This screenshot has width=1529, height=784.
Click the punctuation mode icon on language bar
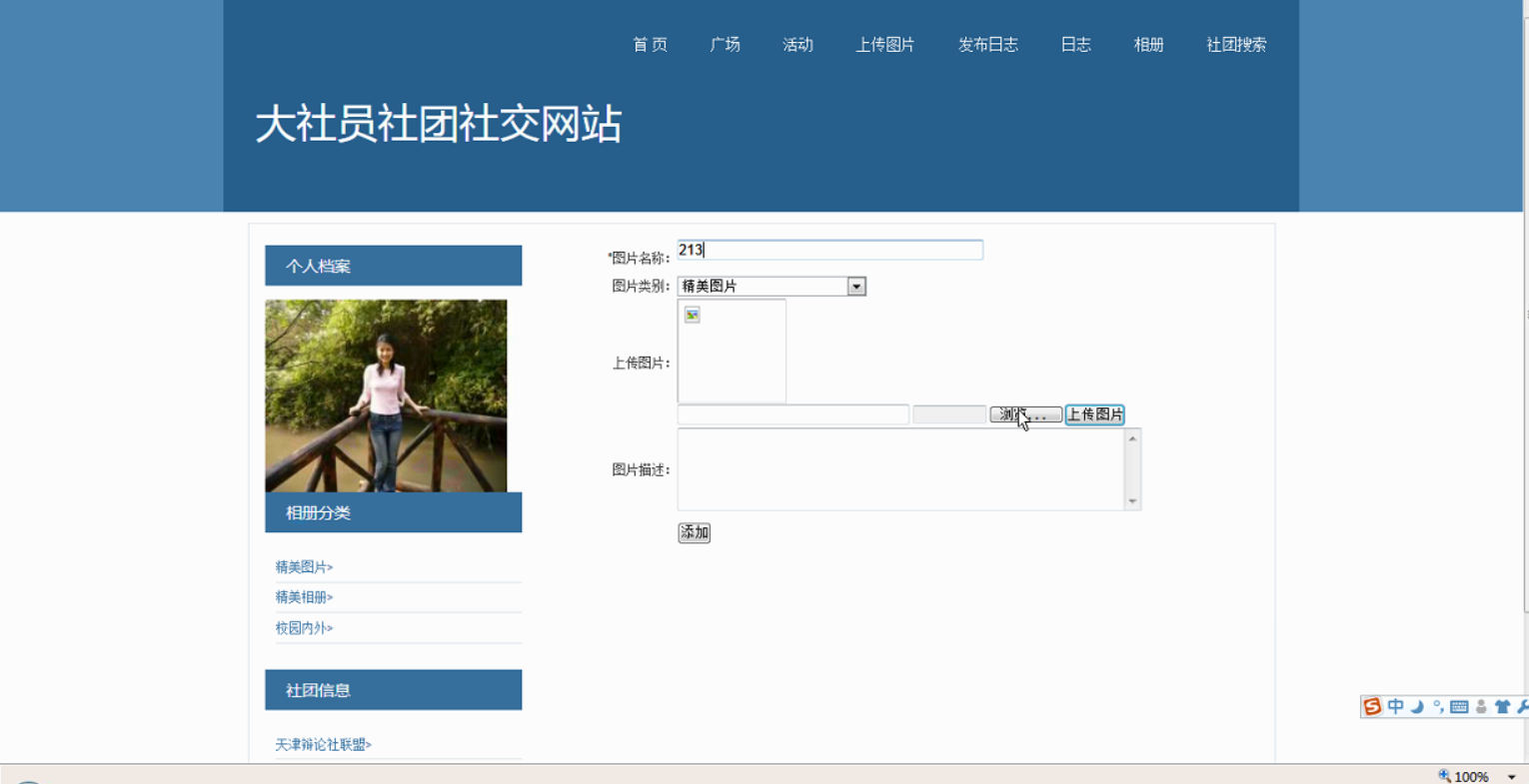pyautogui.click(x=1439, y=706)
